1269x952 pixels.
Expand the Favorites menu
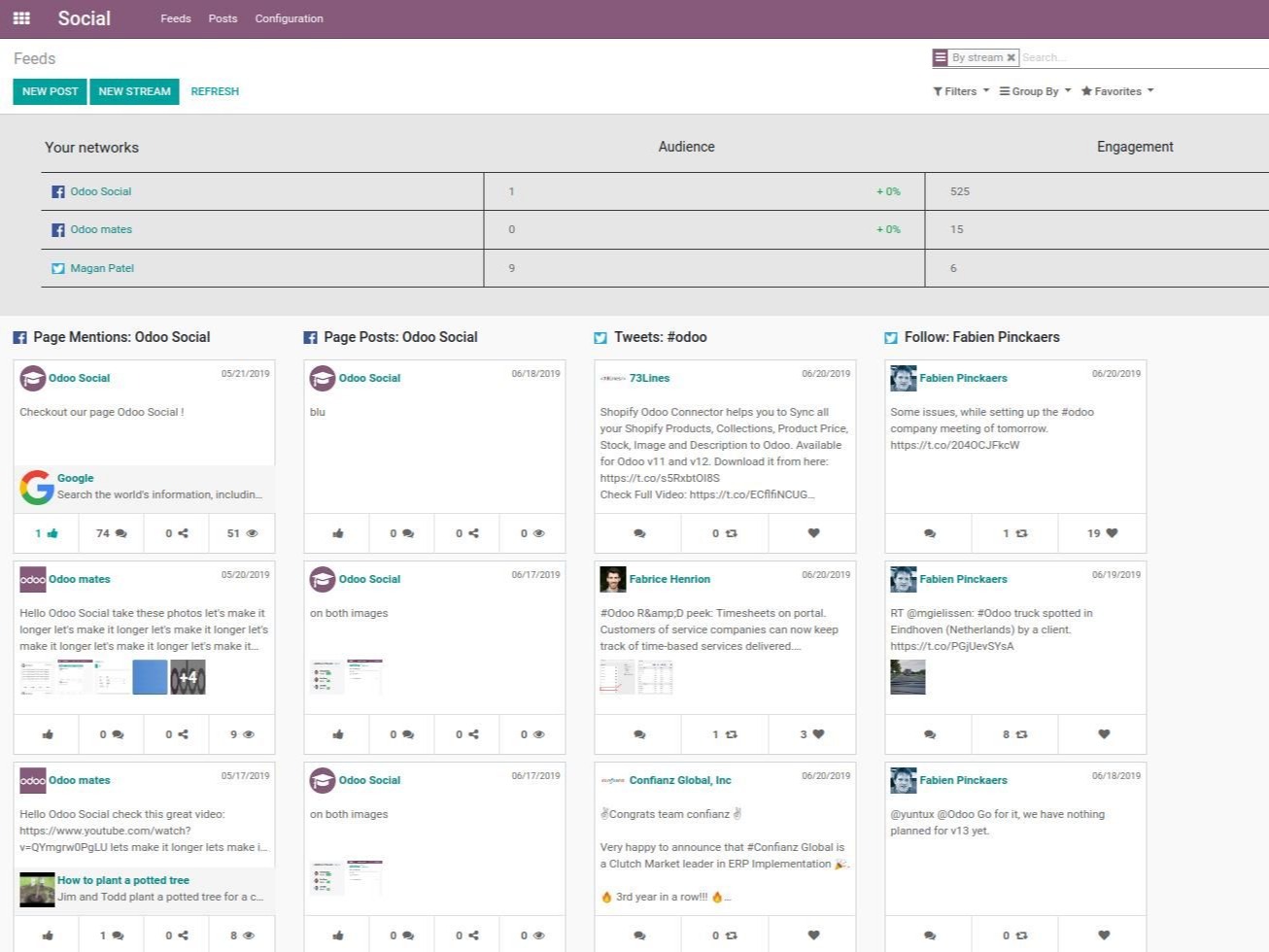click(1115, 90)
